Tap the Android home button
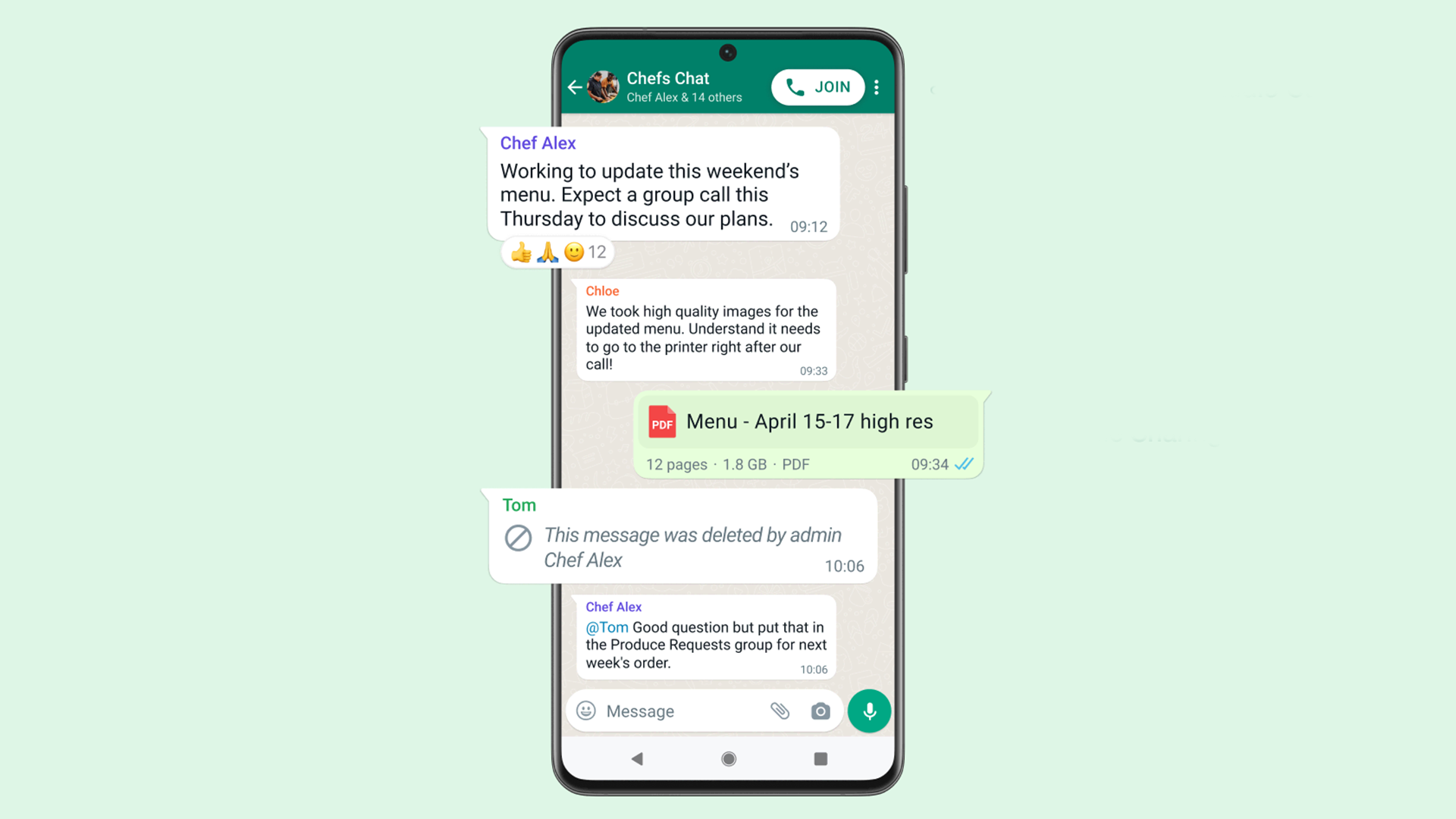The width and height of the screenshot is (1456, 819). (727, 758)
